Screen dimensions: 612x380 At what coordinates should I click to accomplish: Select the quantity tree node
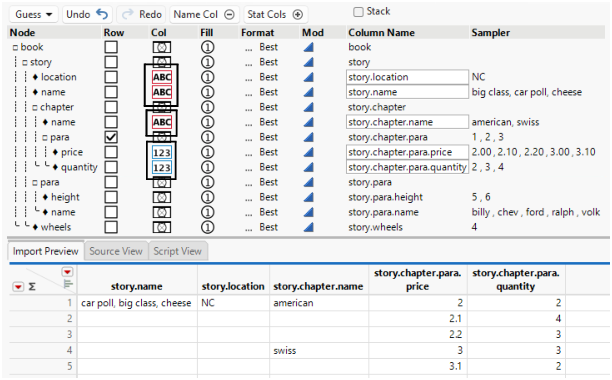[x=79, y=167]
